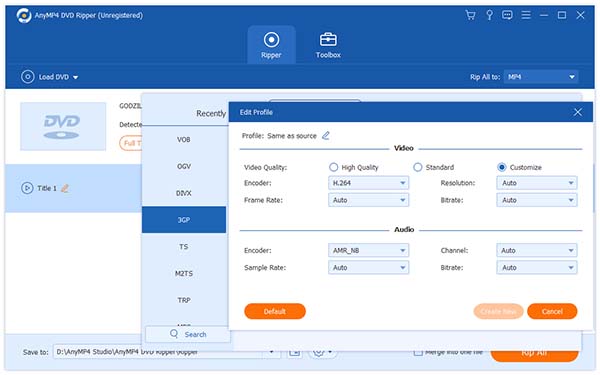The width and height of the screenshot is (600, 375).
Task: Rename Title 1 with pencil icon
Action: [65, 188]
